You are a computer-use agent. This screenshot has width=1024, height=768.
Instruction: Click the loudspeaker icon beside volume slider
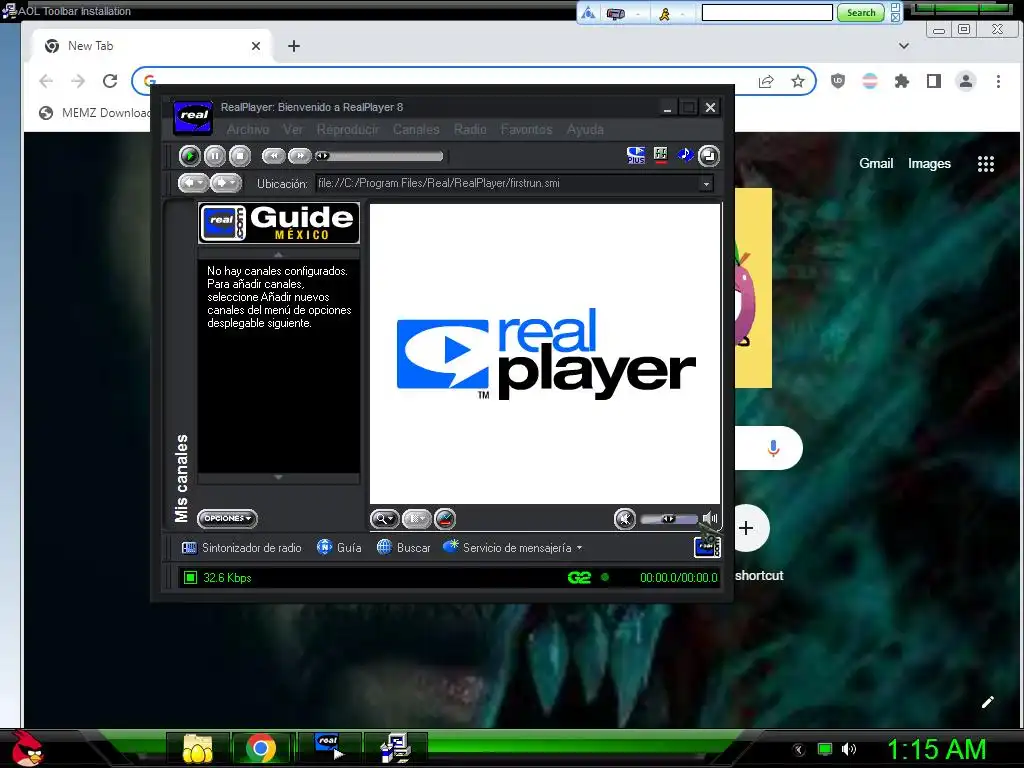point(710,519)
